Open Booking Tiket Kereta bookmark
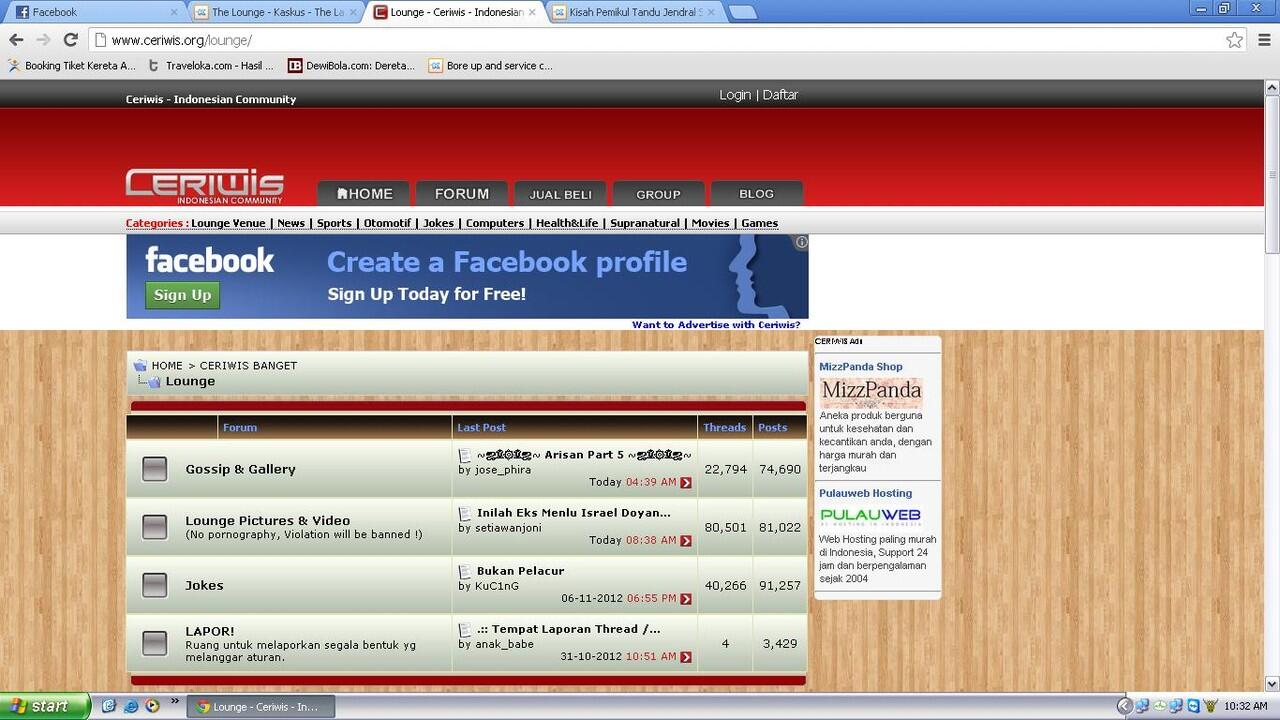The width and height of the screenshot is (1280, 720). pos(72,66)
